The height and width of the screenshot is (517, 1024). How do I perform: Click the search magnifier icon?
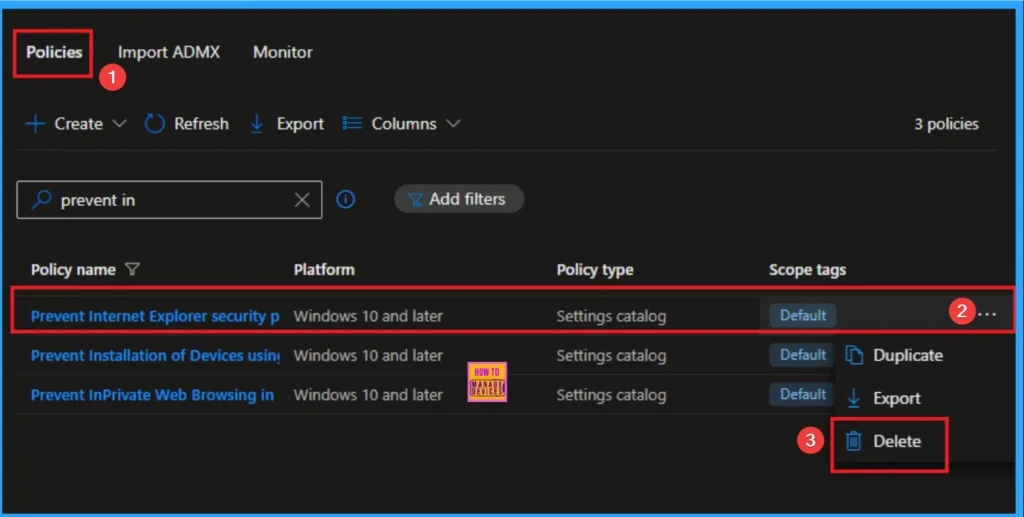click(x=41, y=199)
